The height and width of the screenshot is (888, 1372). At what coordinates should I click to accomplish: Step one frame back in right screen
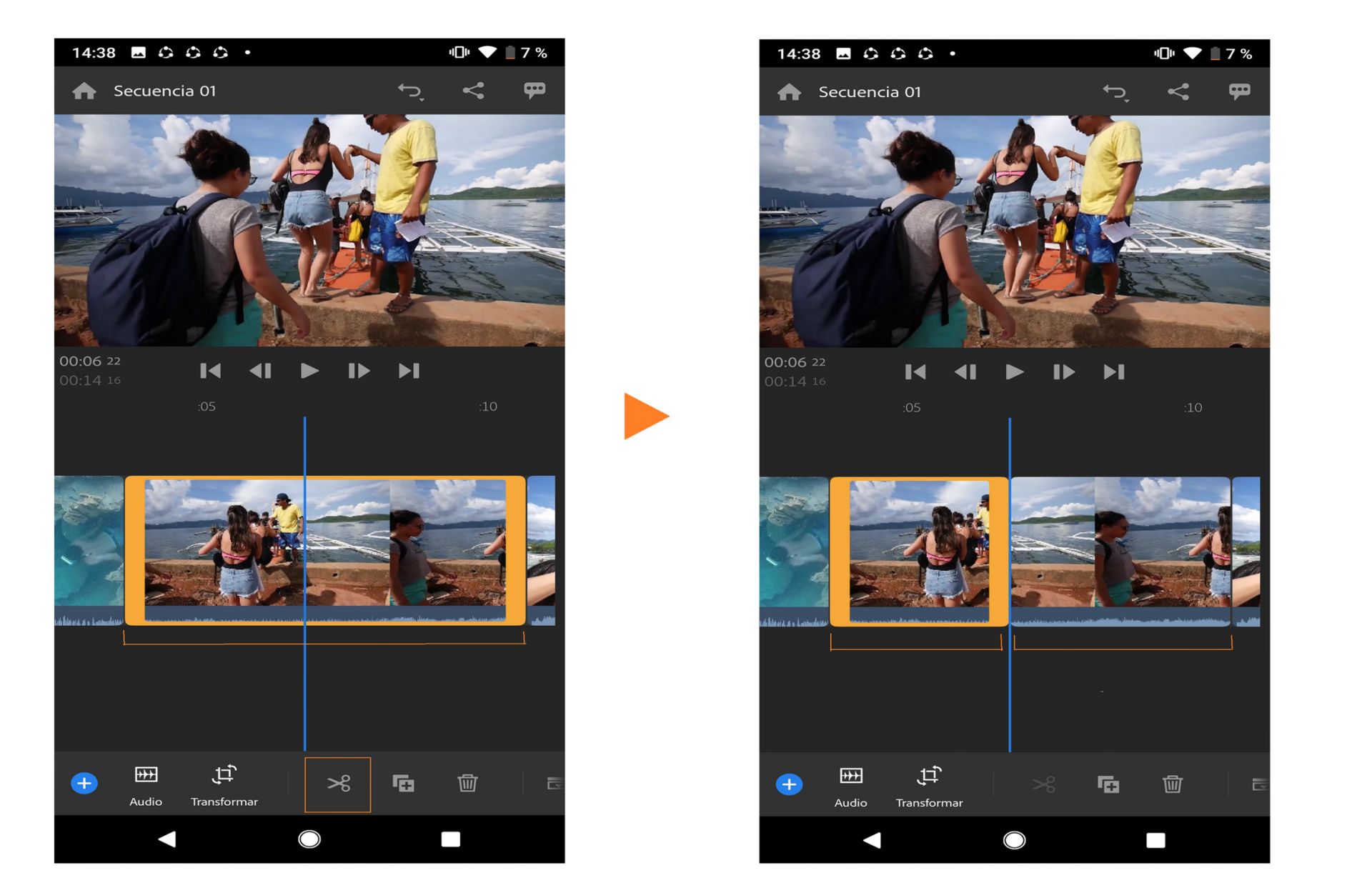coord(965,372)
